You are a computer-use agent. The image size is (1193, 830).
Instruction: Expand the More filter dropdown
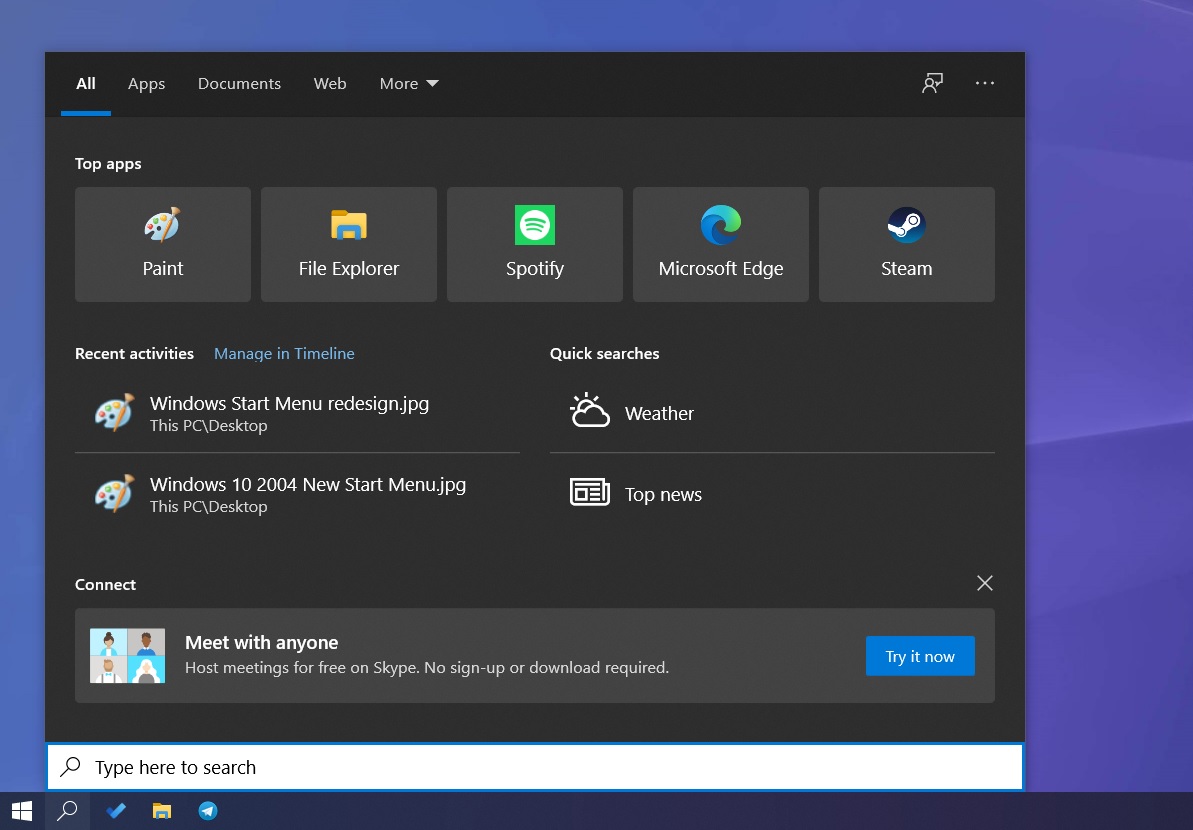408,84
